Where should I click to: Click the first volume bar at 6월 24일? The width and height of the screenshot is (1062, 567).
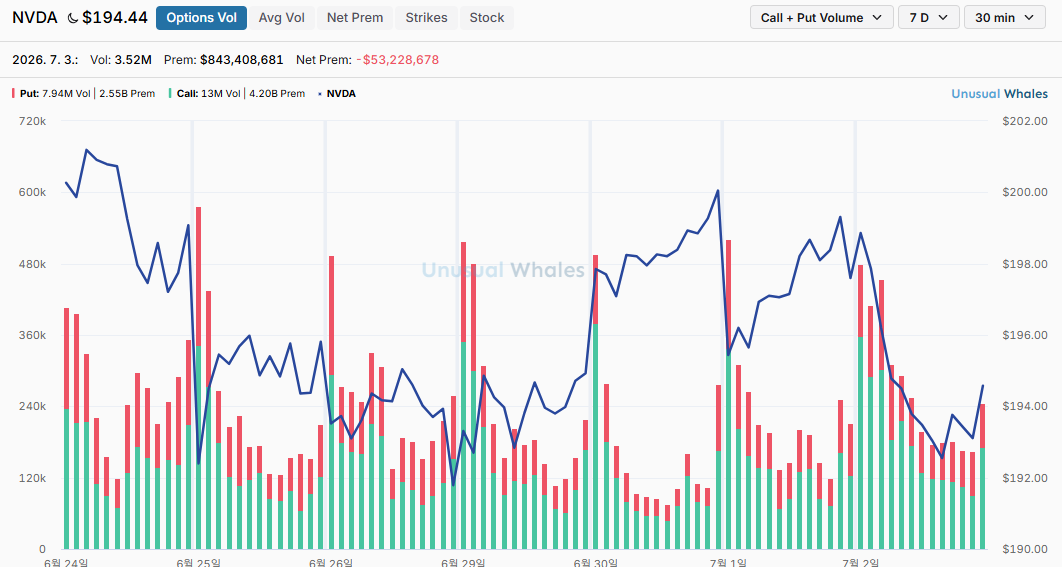click(x=66, y=429)
